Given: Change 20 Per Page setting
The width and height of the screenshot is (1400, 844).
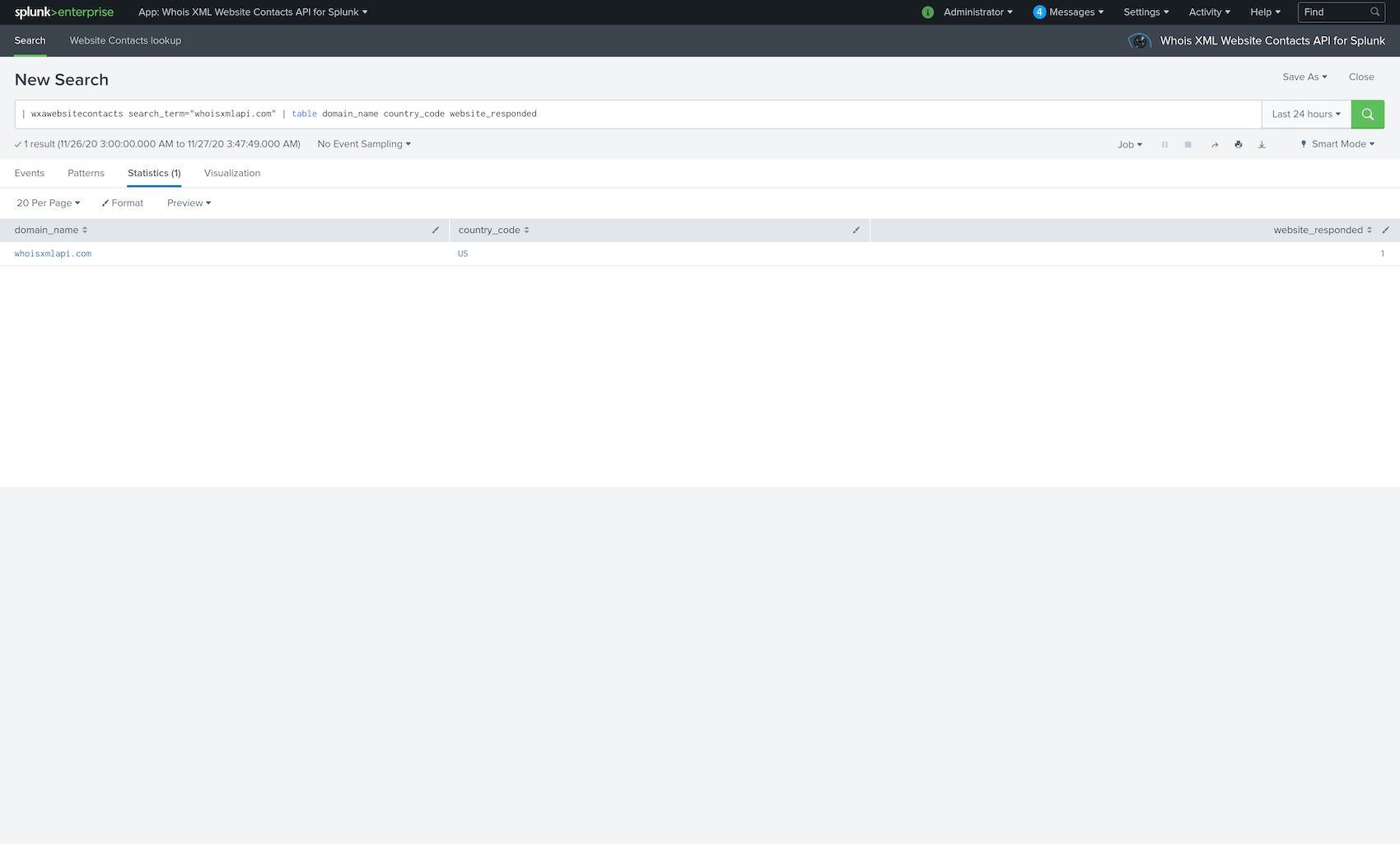Looking at the screenshot, I should (49, 203).
